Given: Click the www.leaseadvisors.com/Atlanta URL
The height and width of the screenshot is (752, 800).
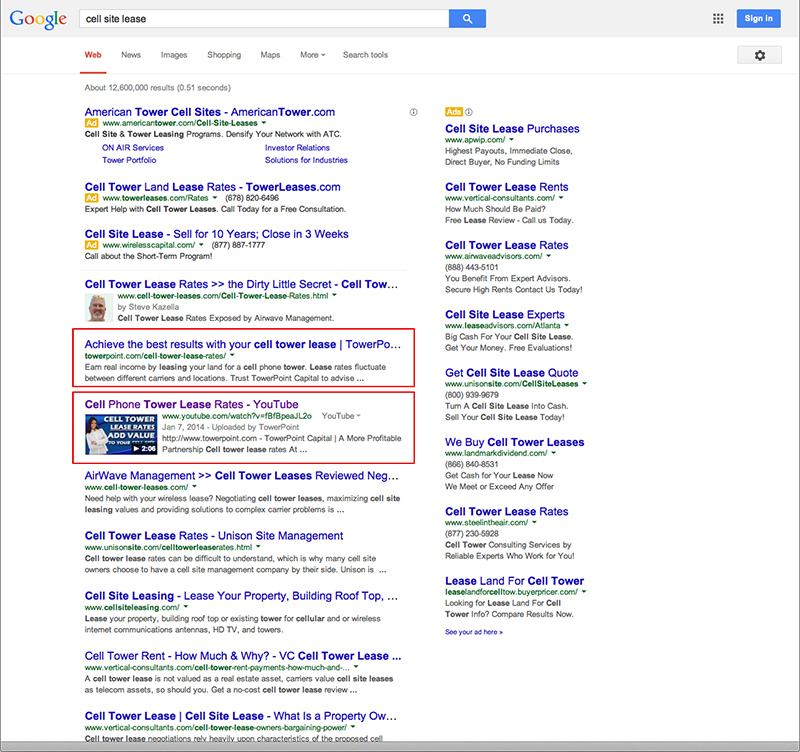Looking at the screenshot, I should 503,325.
